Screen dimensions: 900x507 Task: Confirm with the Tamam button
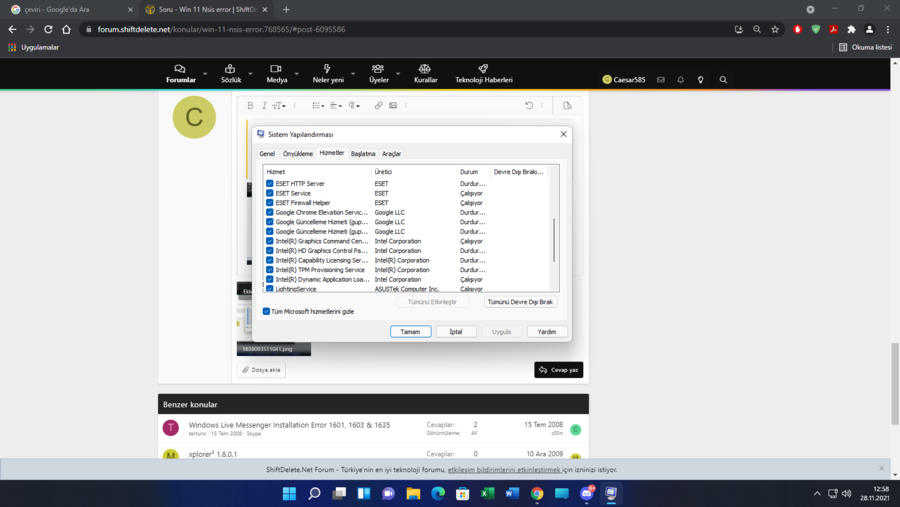[x=410, y=332]
